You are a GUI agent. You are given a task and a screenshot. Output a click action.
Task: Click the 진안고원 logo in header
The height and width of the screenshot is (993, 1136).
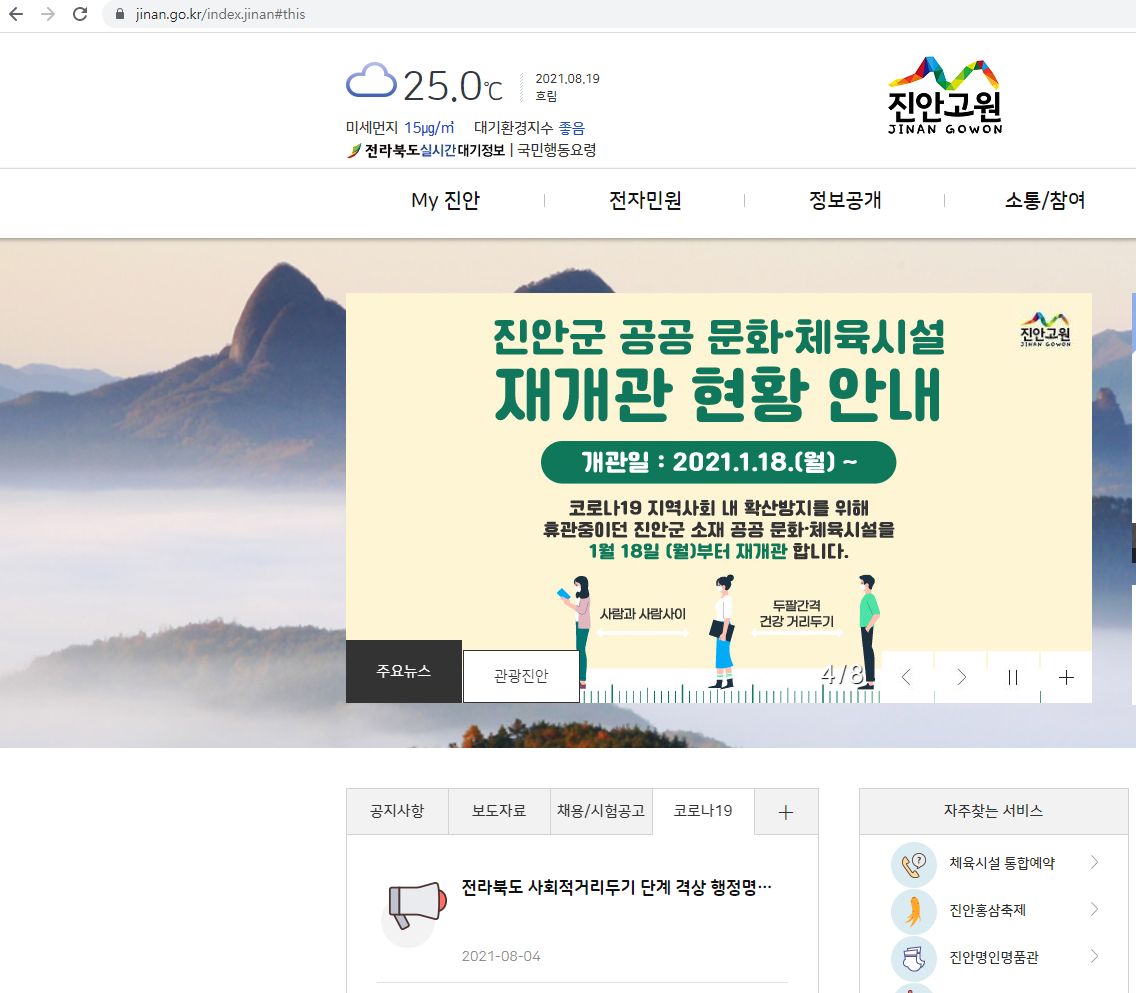pyautogui.click(x=945, y=95)
